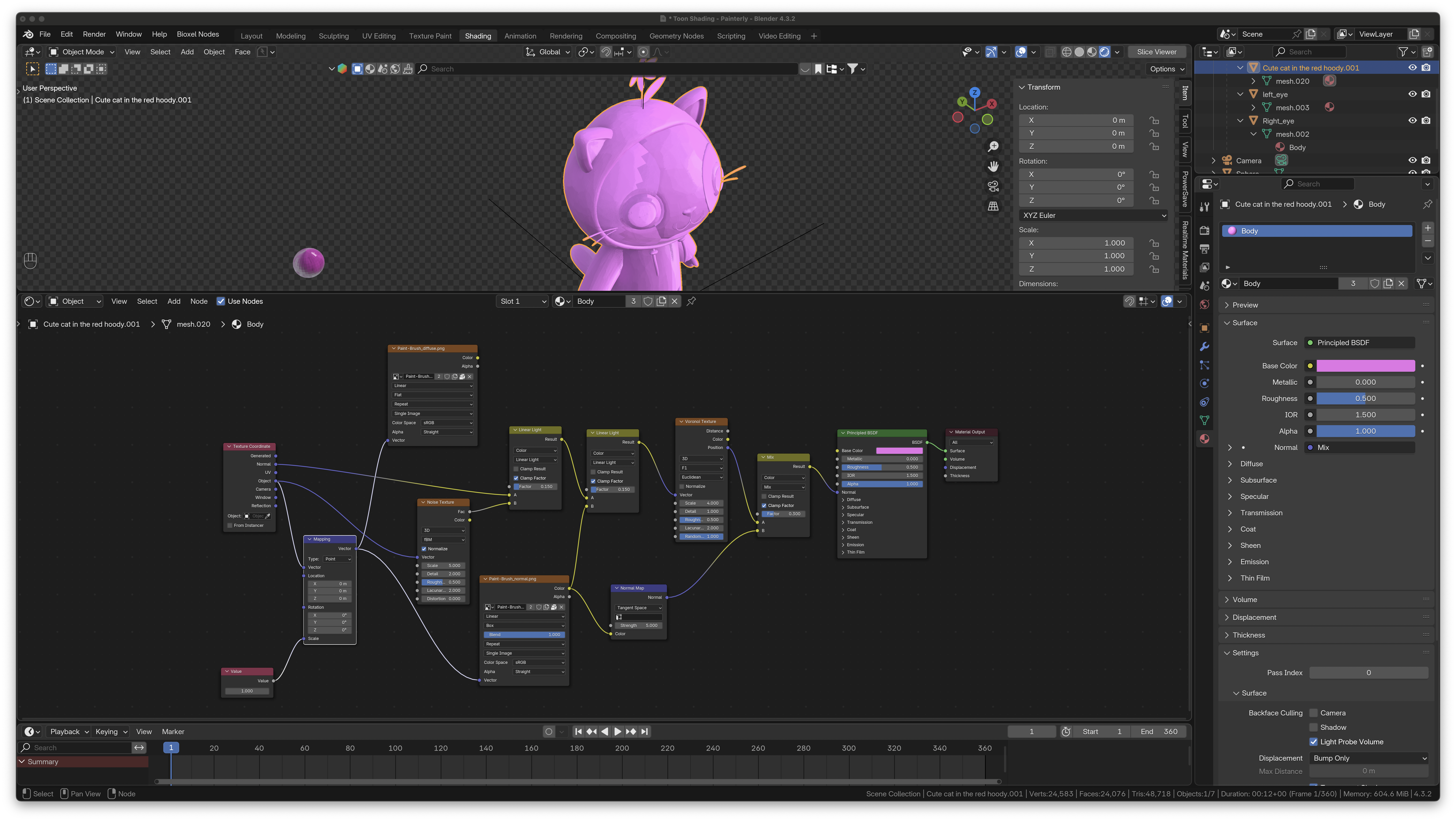Click the Pass Index field
1456x821 pixels.
click(1368, 673)
